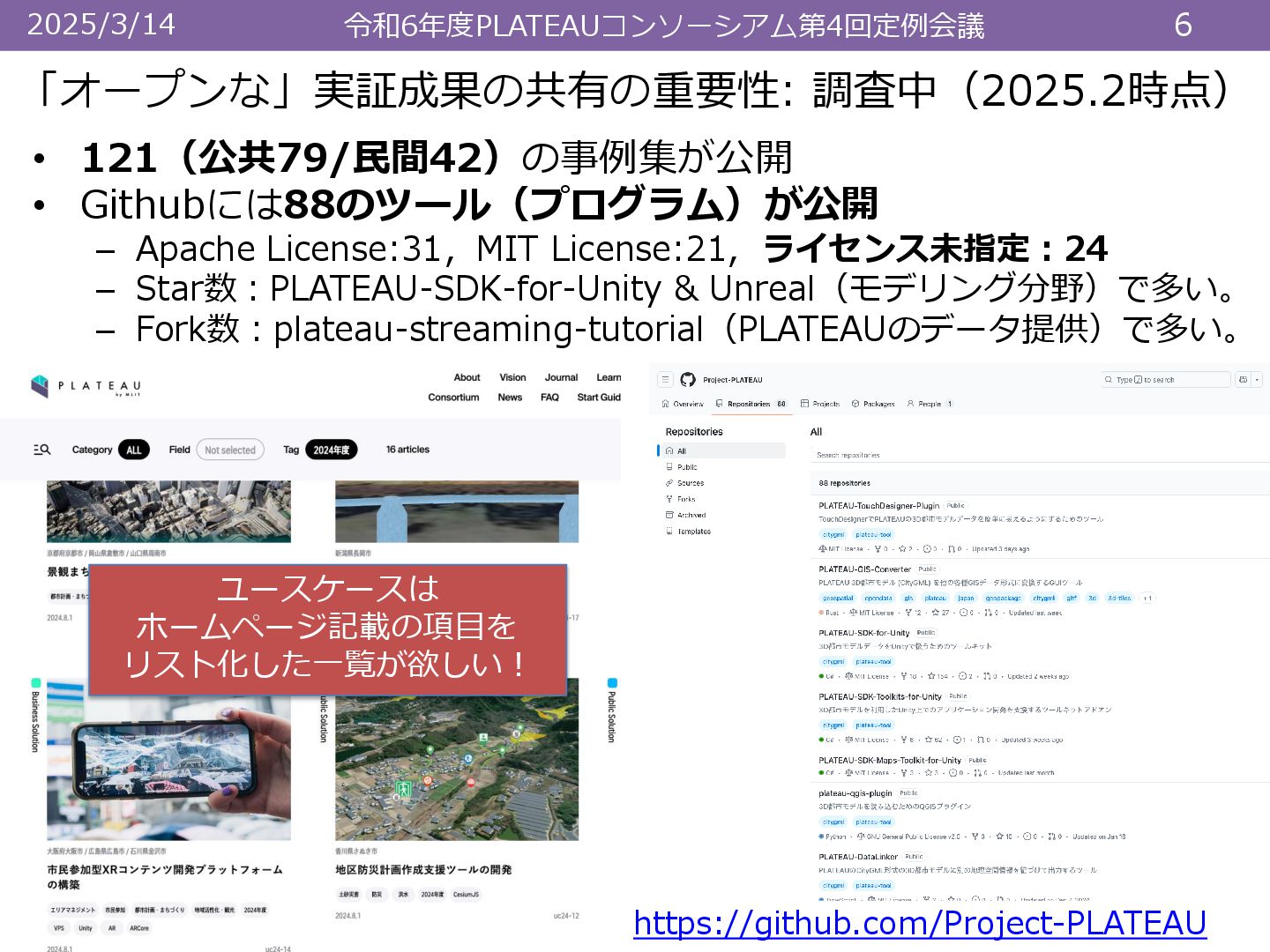Click the issues icon on the PLATEAU-SDK-Toolkits-for-Unity row
The image size is (1270, 952).
[956, 740]
